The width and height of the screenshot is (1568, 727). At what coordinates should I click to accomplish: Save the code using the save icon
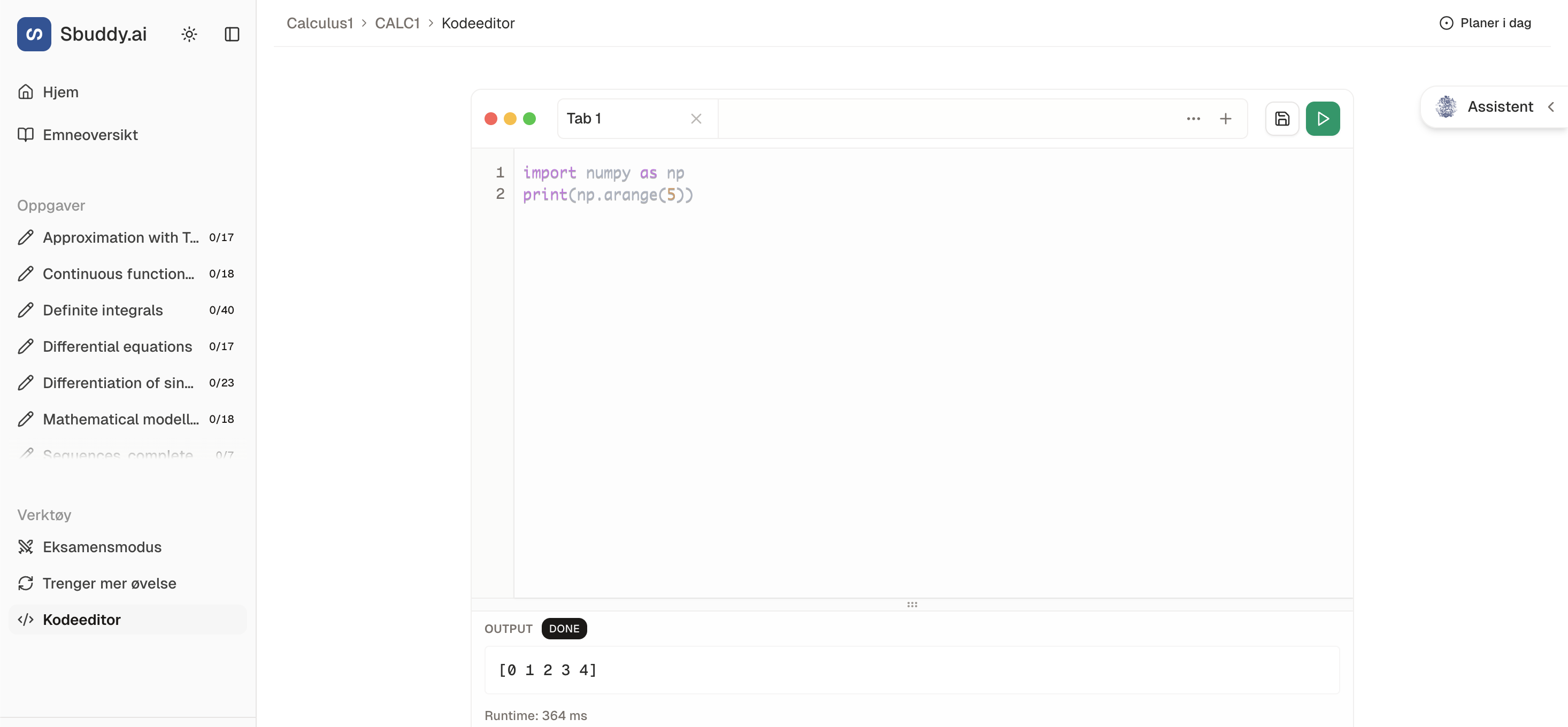click(x=1282, y=118)
